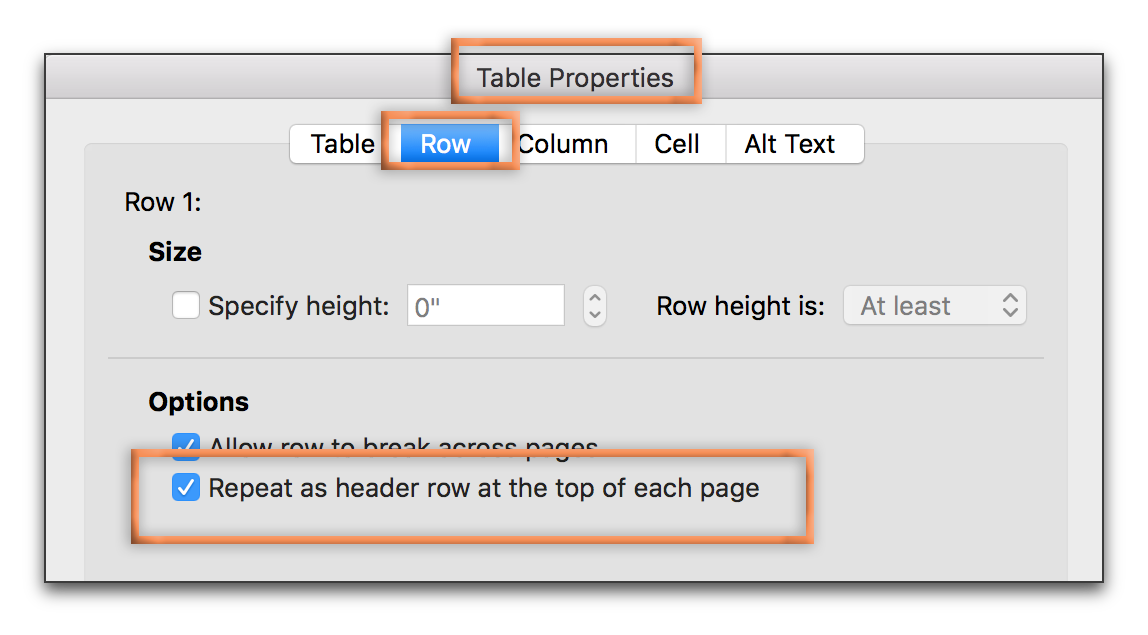The width and height of the screenshot is (1148, 635).
Task: Open the Alt Text tab
Action: coord(789,144)
